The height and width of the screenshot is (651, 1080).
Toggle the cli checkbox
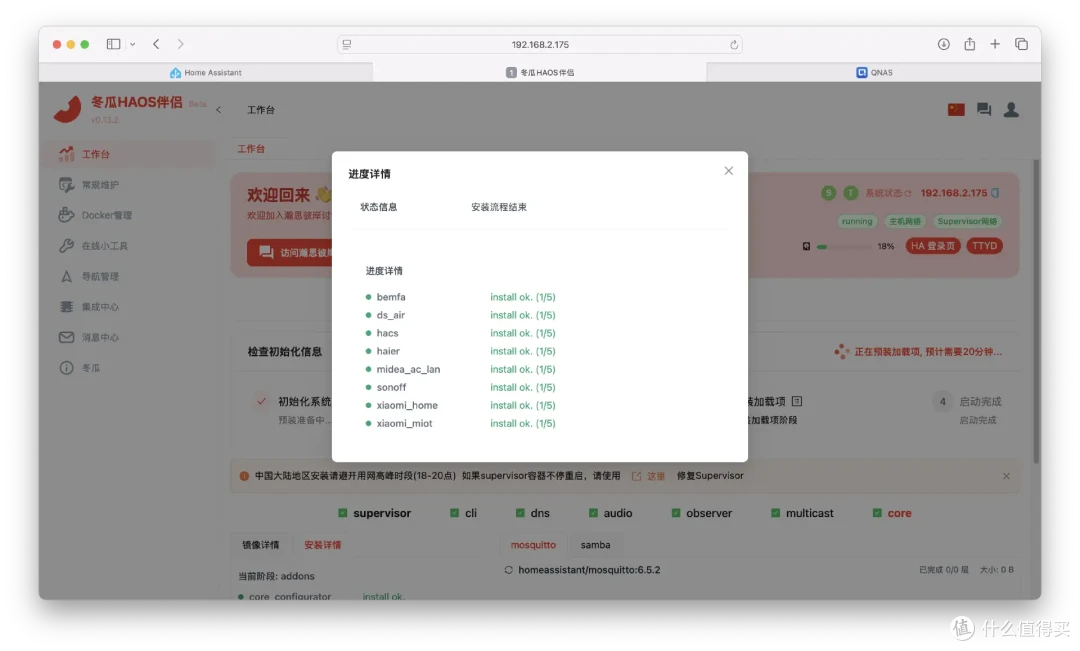click(x=454, y=513)
